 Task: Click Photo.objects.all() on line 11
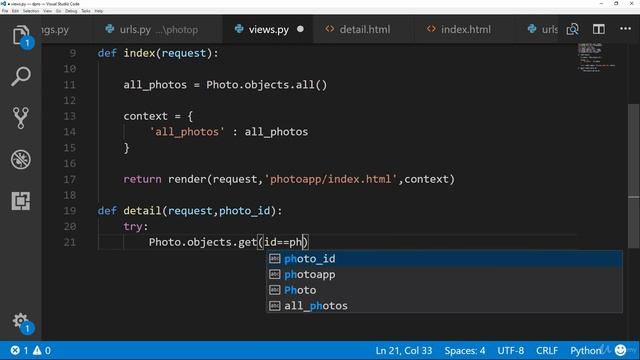(x=267, y=85)
